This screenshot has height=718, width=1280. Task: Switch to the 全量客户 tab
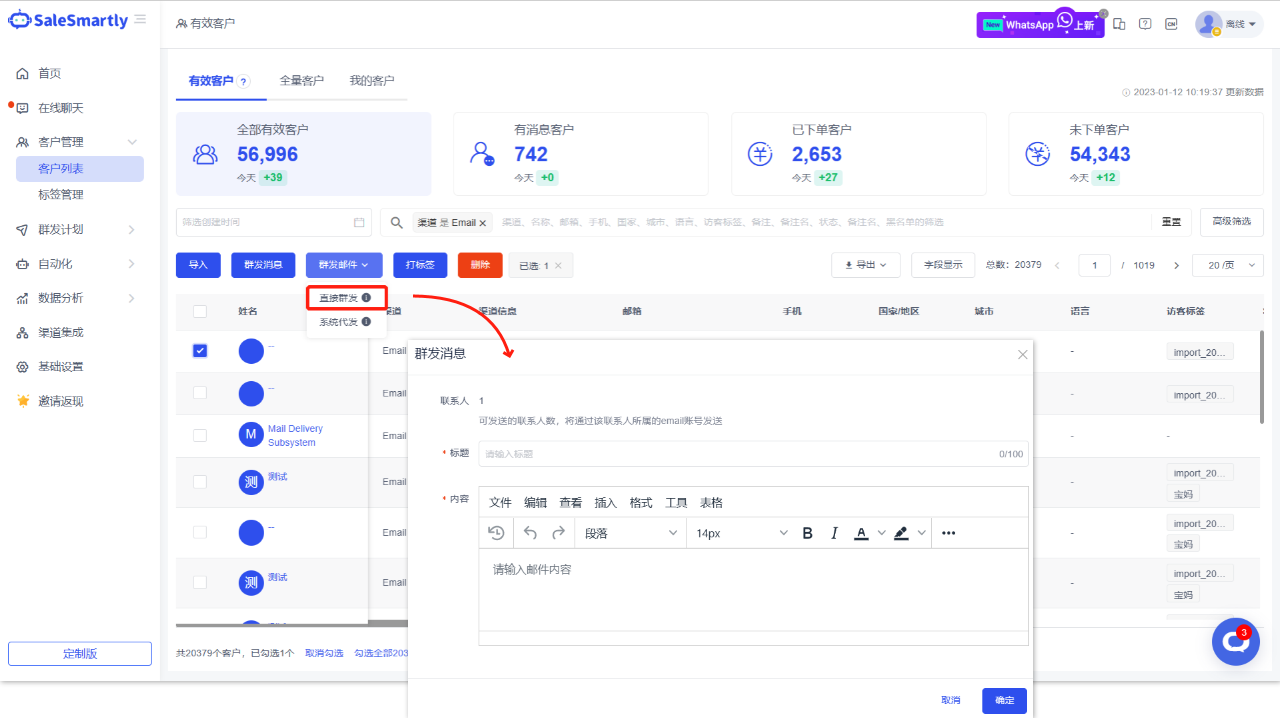(302, 81)
